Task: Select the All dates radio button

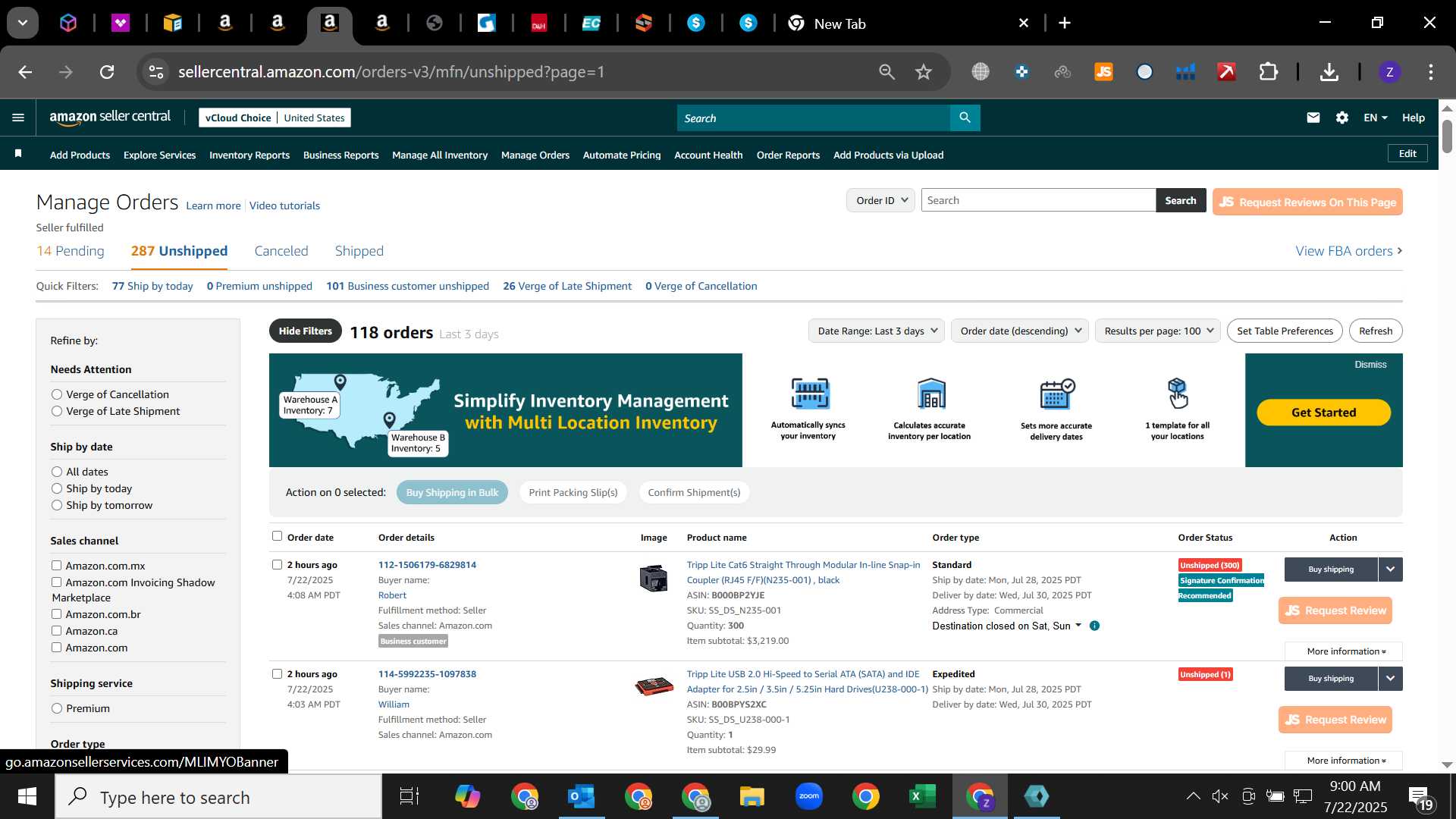Action: [57, 472]
